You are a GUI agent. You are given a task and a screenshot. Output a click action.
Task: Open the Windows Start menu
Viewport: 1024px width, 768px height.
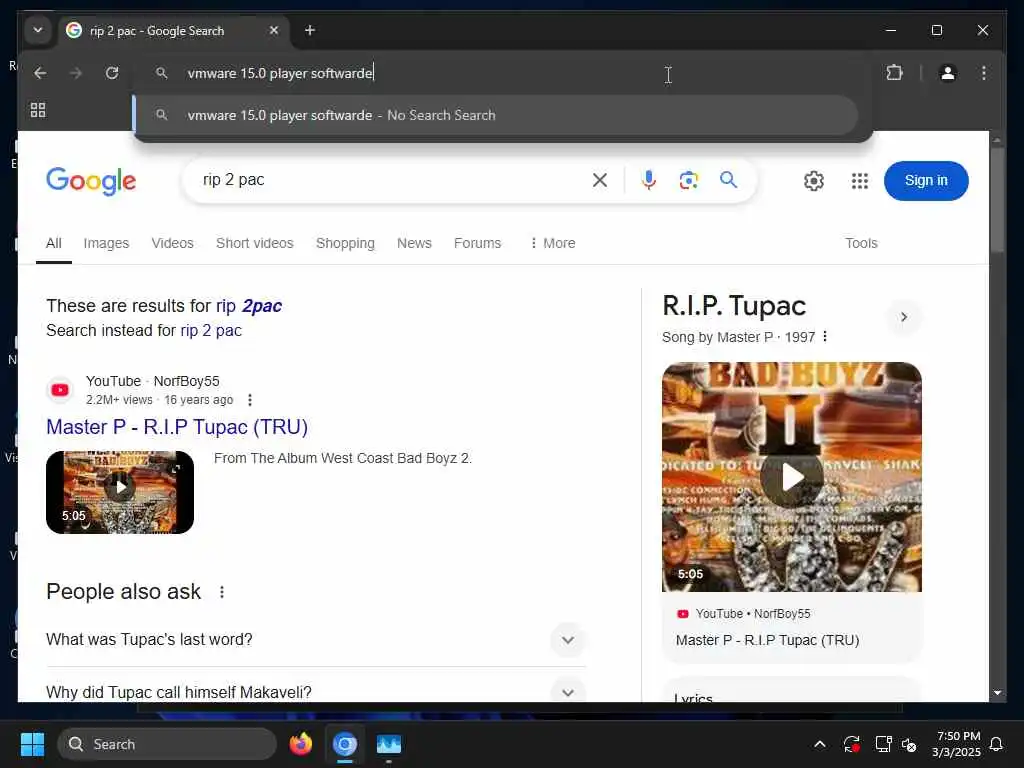[31, 744]
